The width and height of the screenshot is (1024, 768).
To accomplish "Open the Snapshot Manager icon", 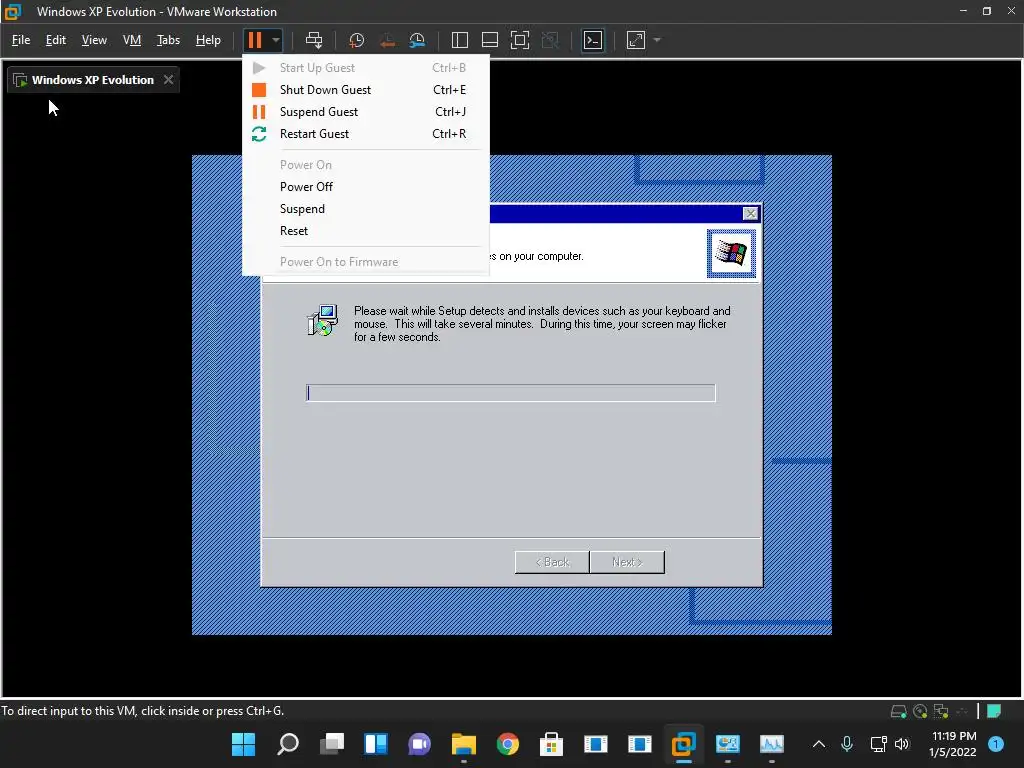I will tap(417, 40).
